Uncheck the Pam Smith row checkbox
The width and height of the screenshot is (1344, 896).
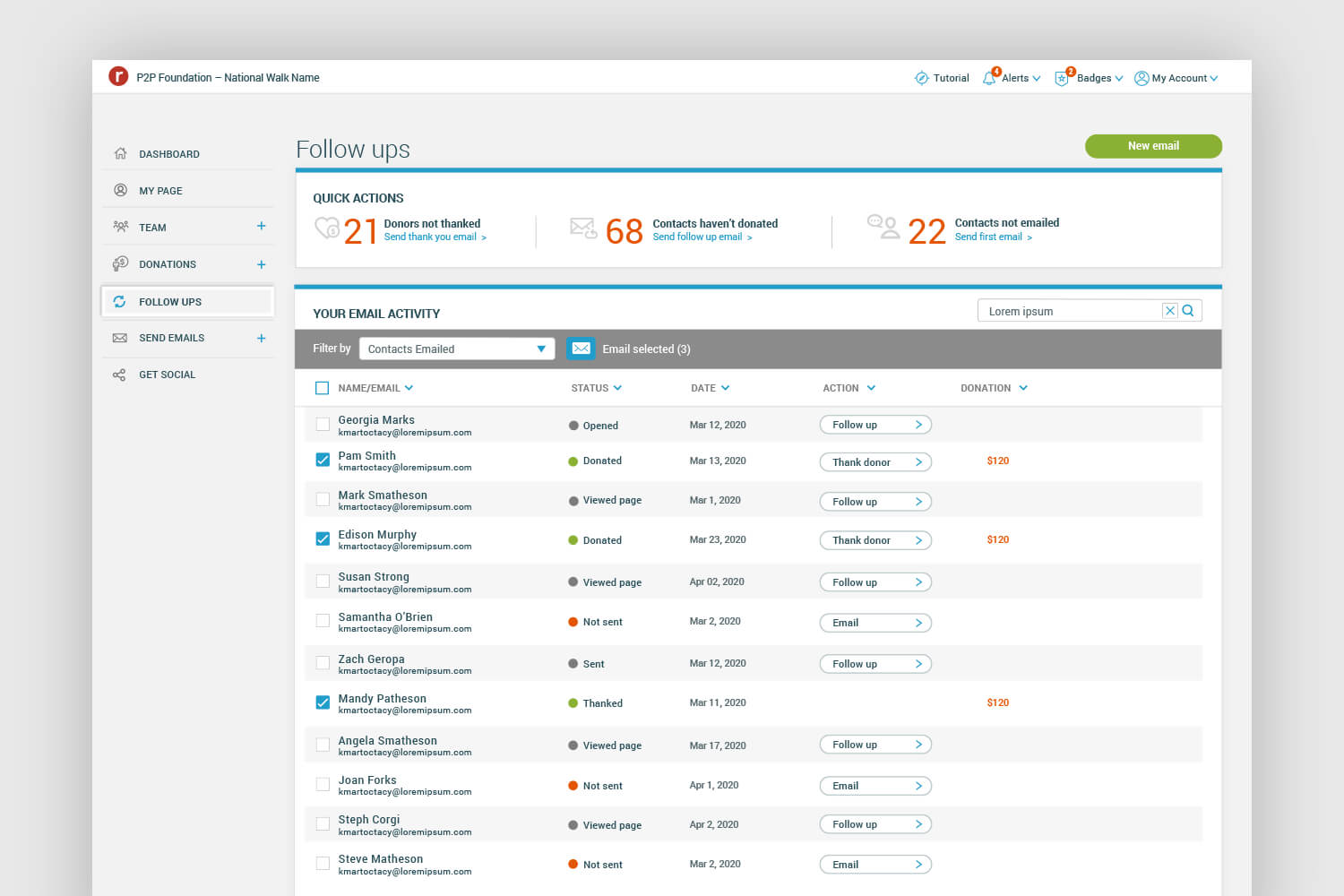point(323,460)
